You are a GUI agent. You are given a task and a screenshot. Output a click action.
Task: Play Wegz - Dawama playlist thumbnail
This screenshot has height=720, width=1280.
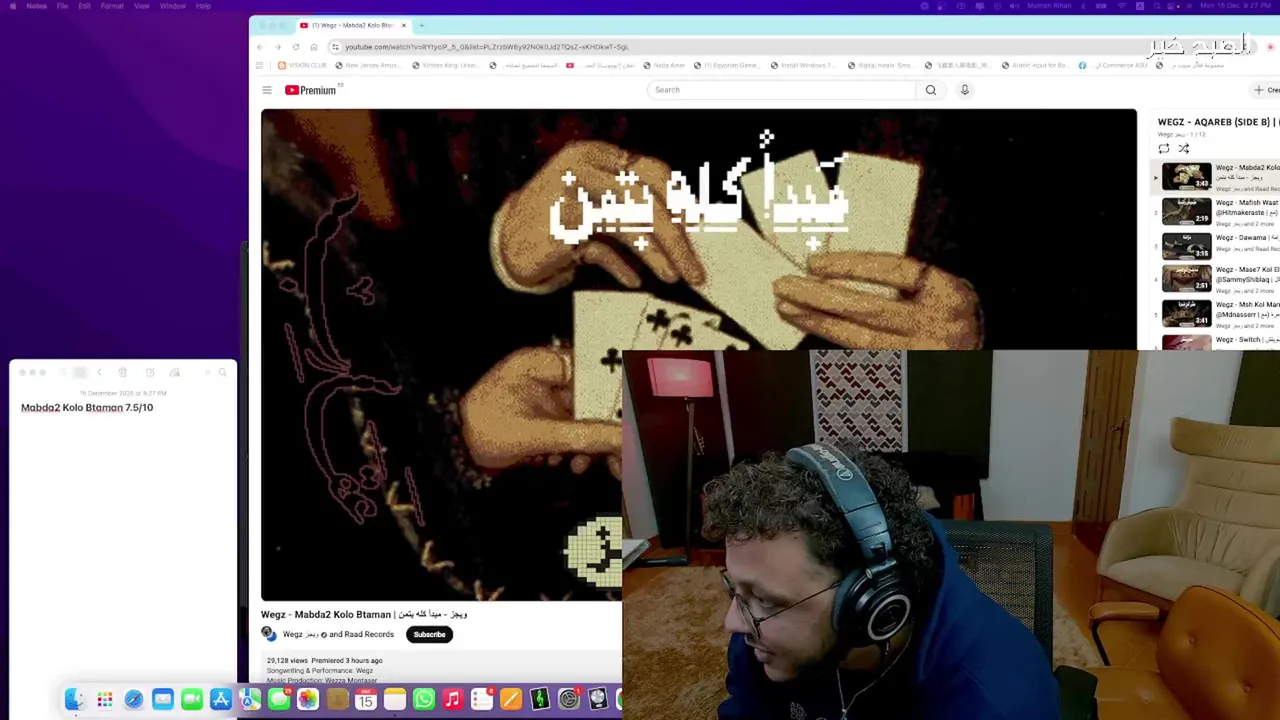1186,246
